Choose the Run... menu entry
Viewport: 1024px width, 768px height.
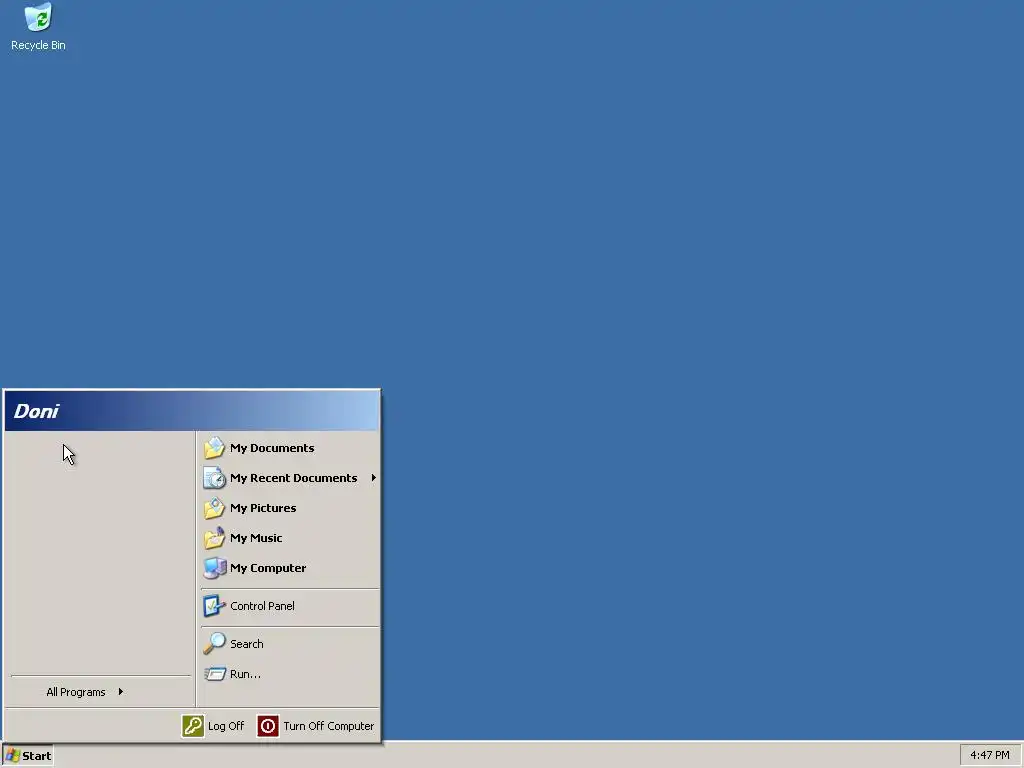(290, 674)
